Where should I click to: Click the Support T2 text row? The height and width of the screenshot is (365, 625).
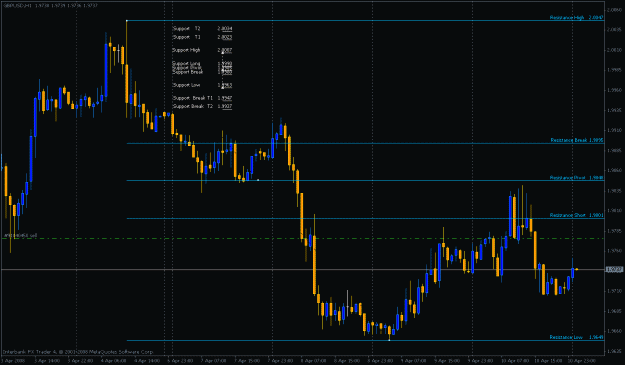click(x=202, y=29)
